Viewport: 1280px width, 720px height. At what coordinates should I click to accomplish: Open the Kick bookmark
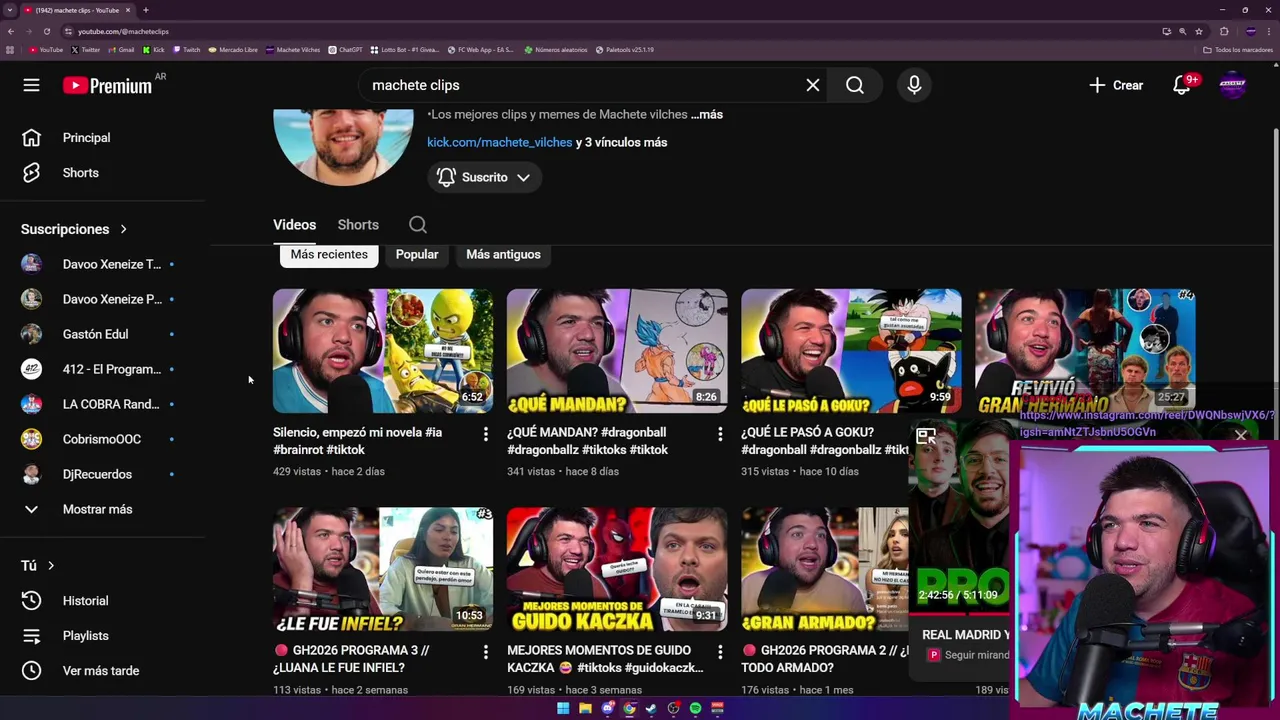pyautogui.click(x=154, y=50)
